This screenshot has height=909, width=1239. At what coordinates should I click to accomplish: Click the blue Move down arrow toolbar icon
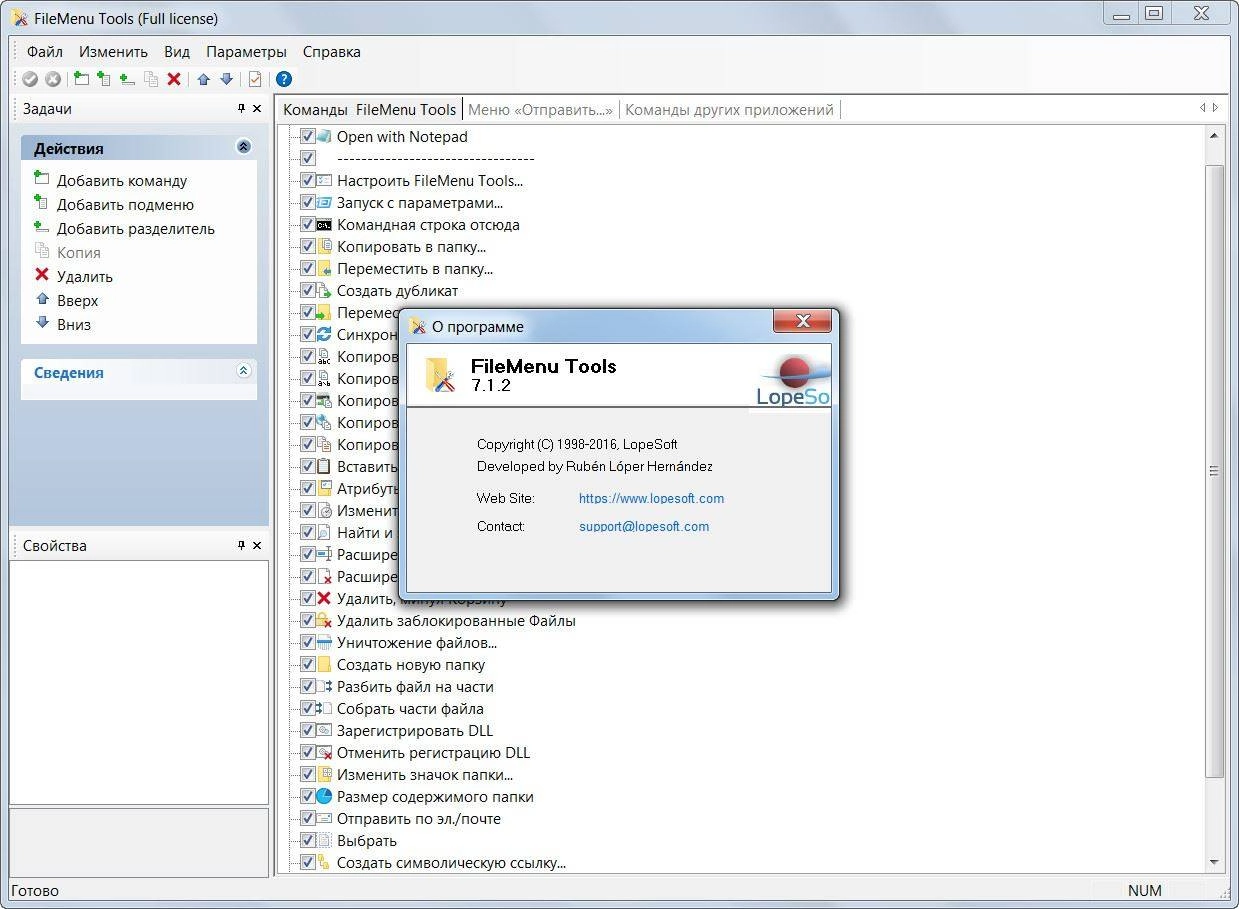(x=226, y=79)
